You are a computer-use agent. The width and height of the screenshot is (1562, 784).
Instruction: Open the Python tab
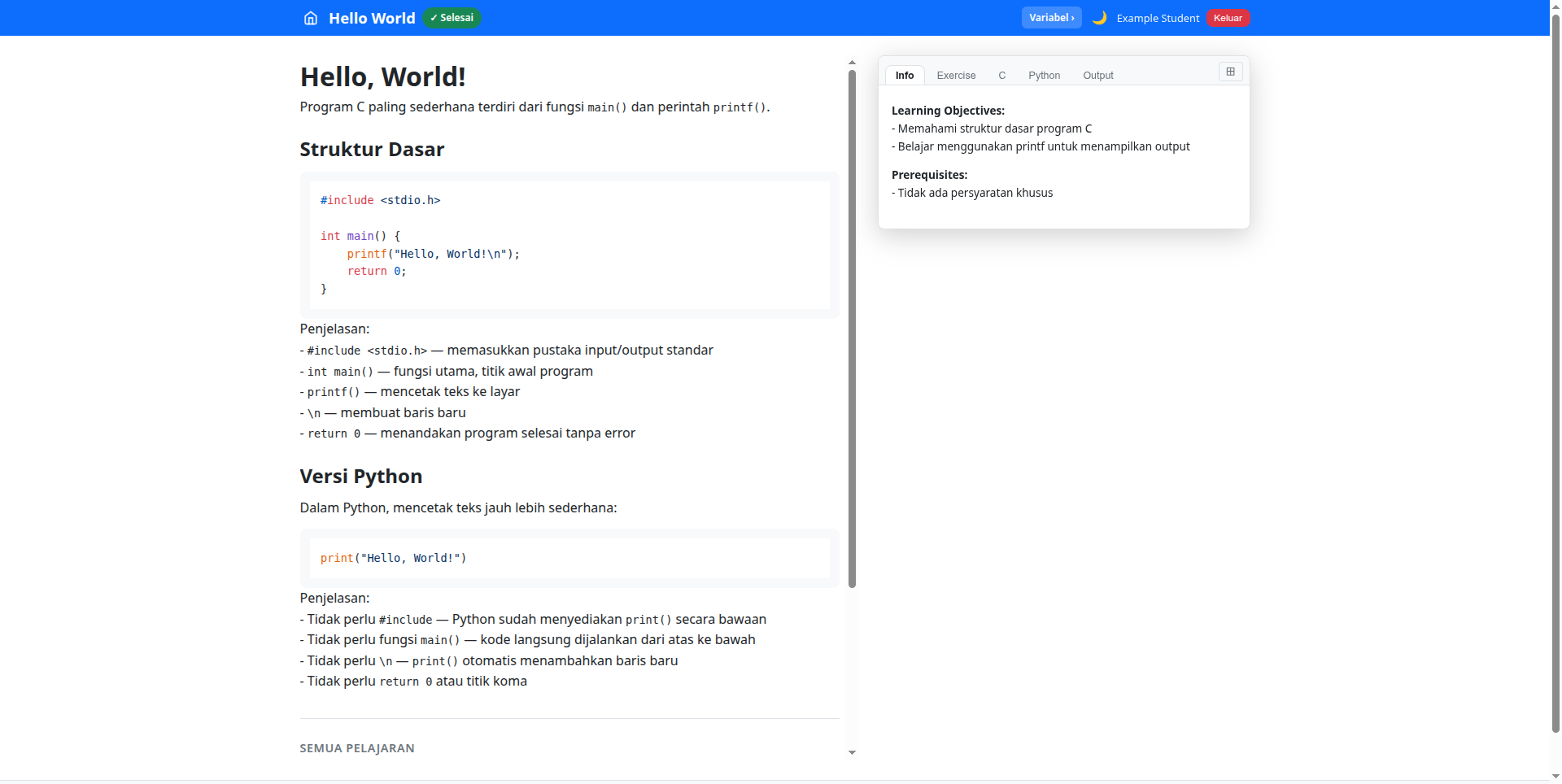tap(1044, 76)
